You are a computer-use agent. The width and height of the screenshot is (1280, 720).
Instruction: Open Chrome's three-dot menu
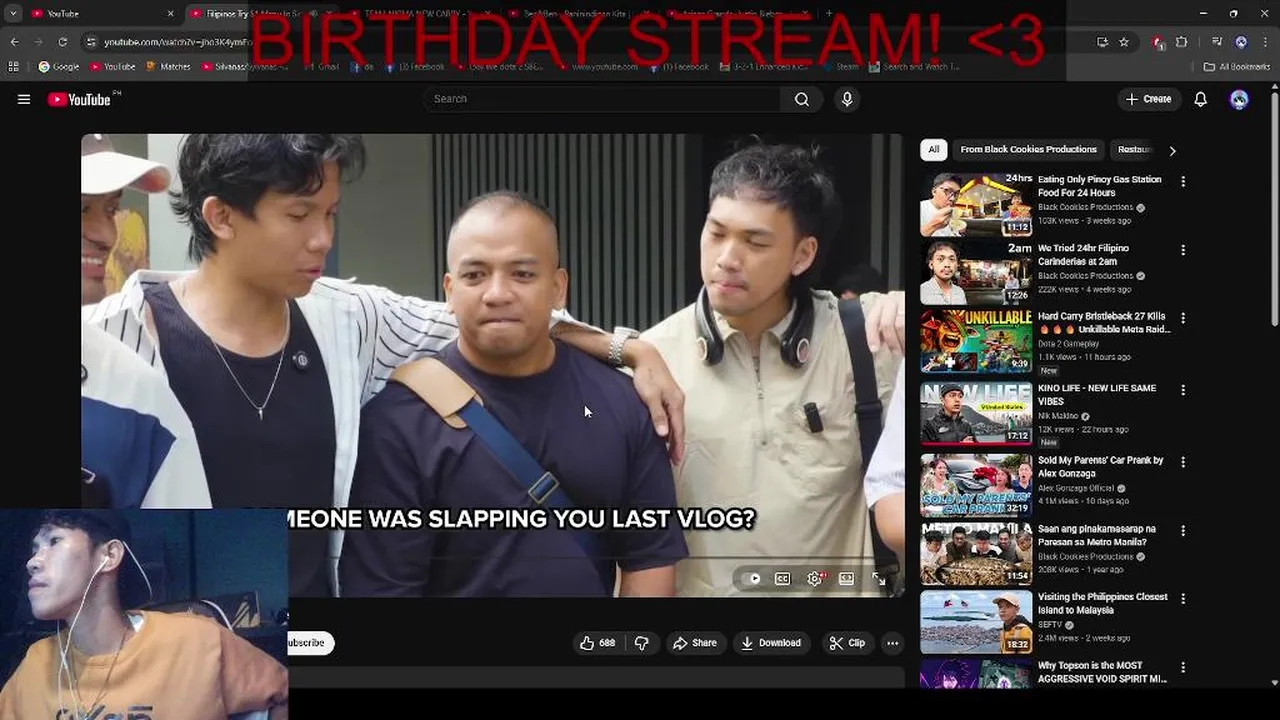coord(1265,42)
